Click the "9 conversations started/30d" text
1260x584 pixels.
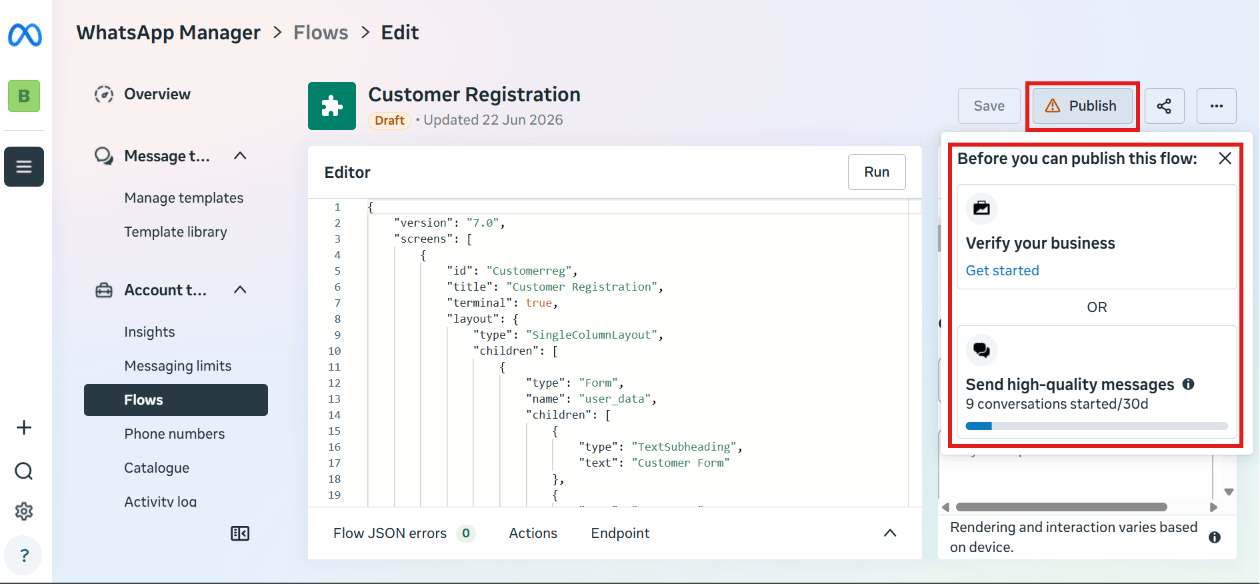[x=1057, y=404]
